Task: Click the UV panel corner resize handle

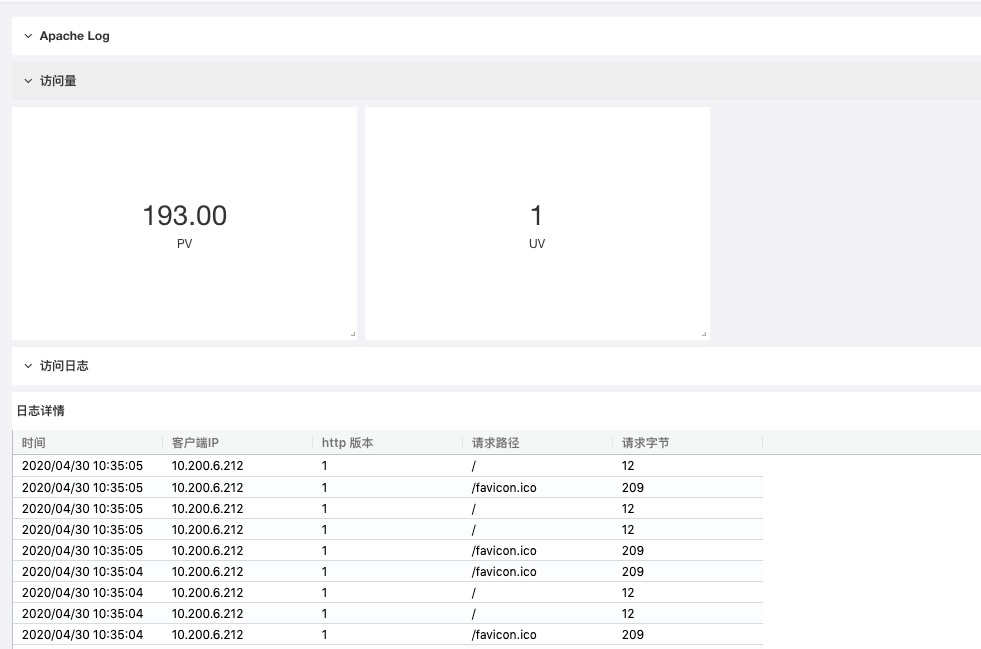Action: 704,334
